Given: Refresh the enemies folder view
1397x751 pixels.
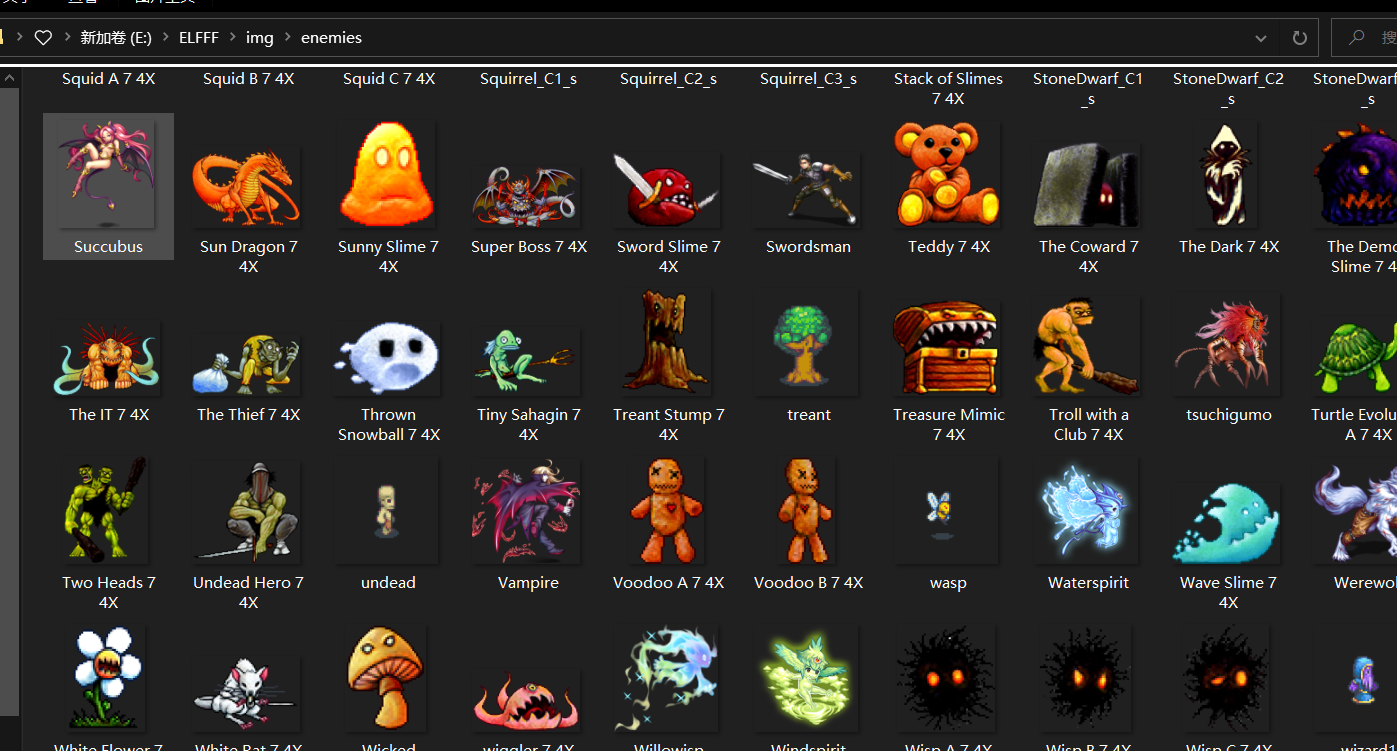Looking at the screenshot, I should (1299, 38).
